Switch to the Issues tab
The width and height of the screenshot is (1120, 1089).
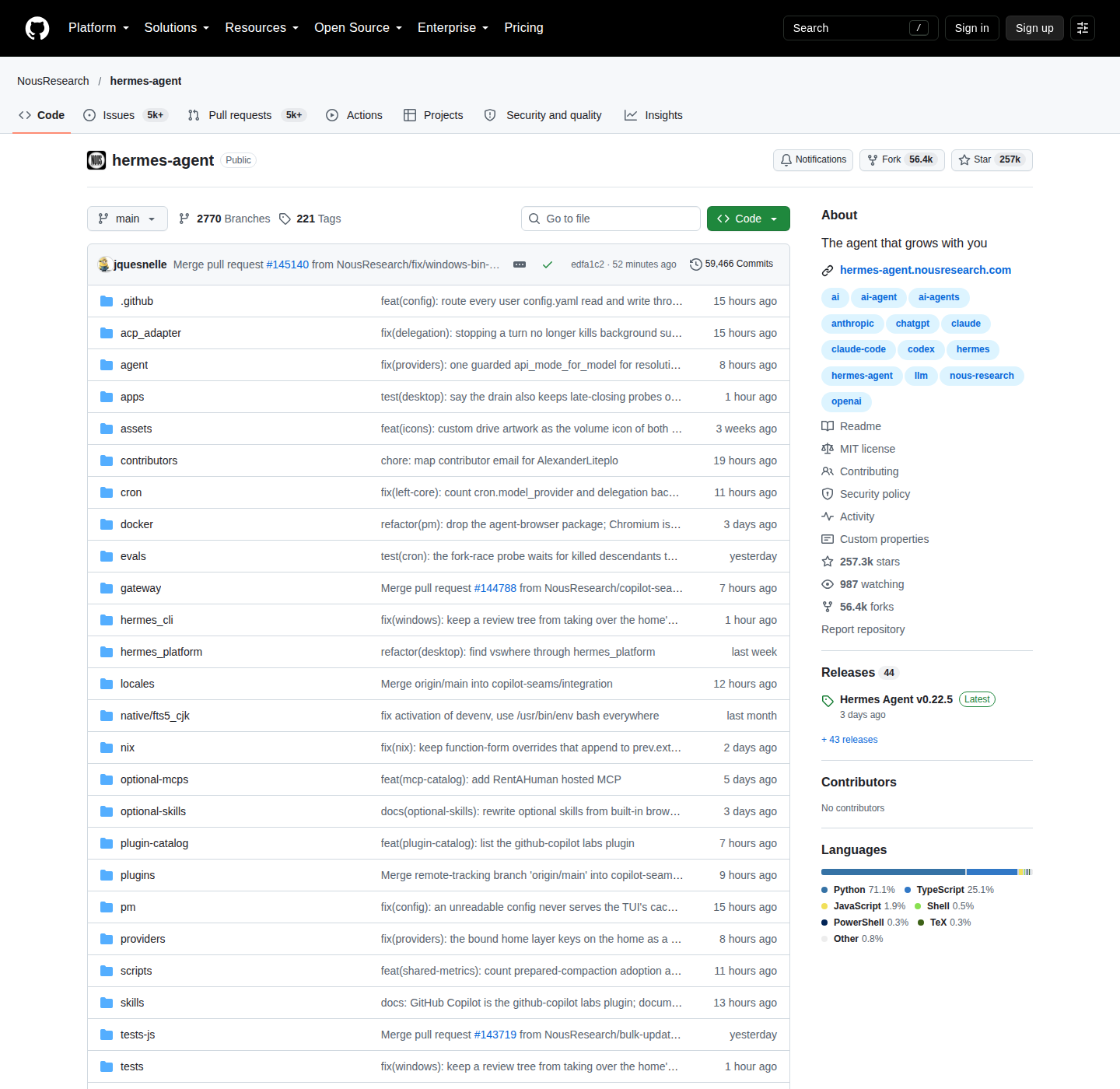coord(125,115)
